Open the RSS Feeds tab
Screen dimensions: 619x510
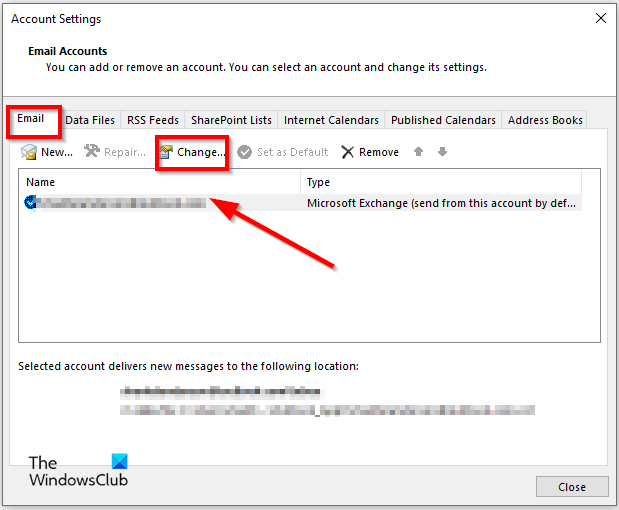pyautogui.click(x=153, y=120)
